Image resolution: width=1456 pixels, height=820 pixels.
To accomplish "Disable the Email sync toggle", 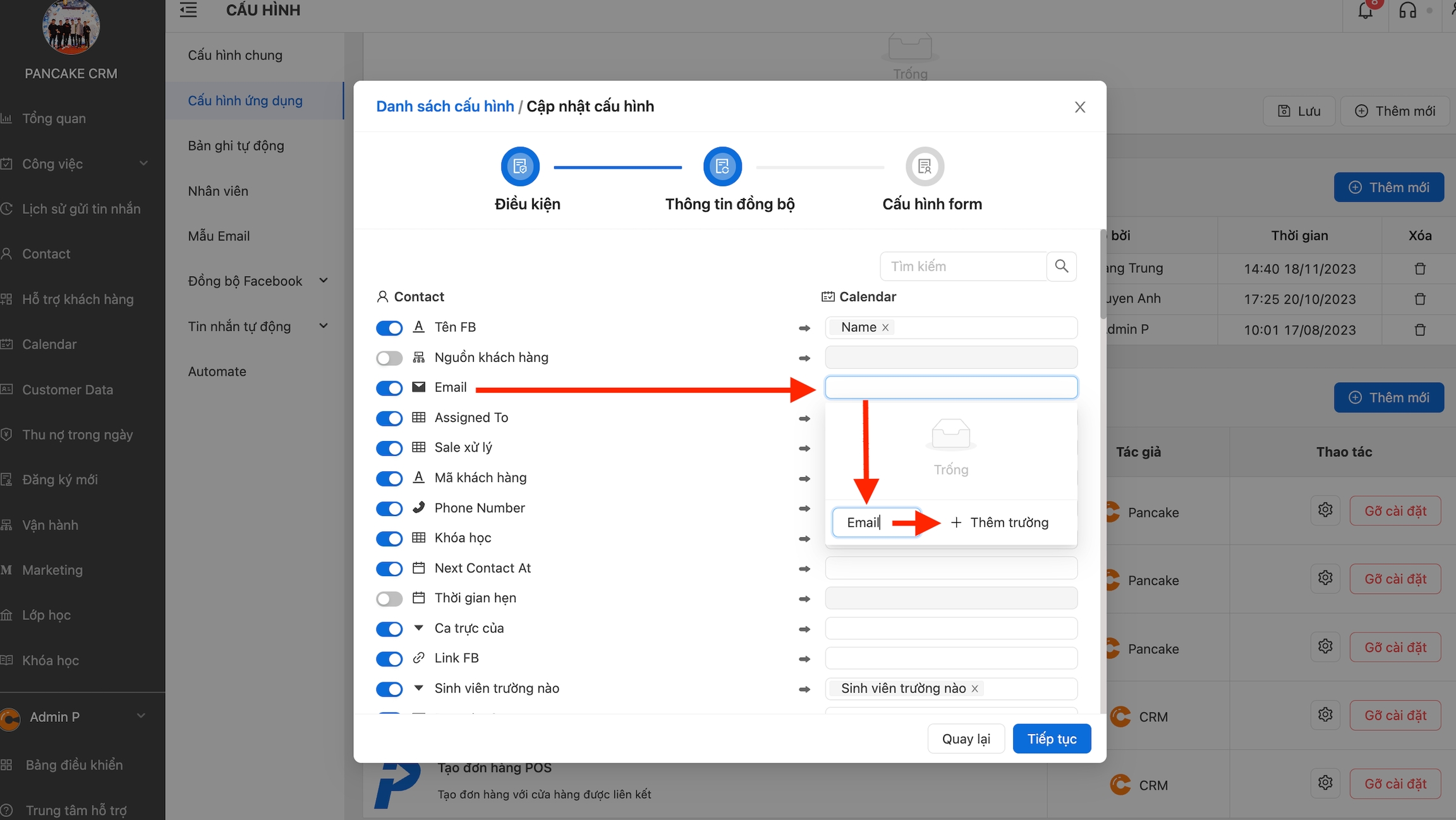I will pos(389,388).
